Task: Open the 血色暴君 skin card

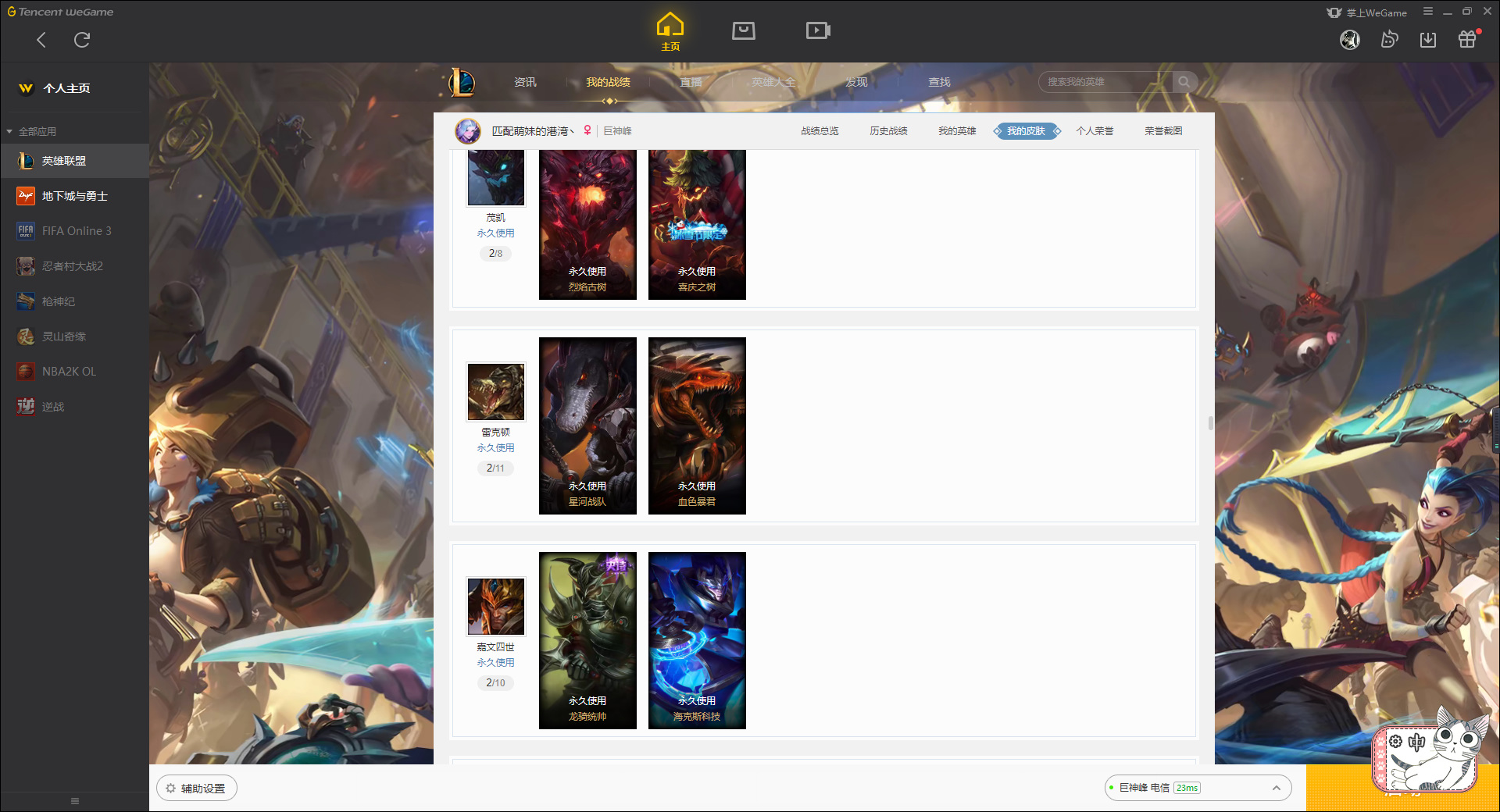Action: coord(697,426)
